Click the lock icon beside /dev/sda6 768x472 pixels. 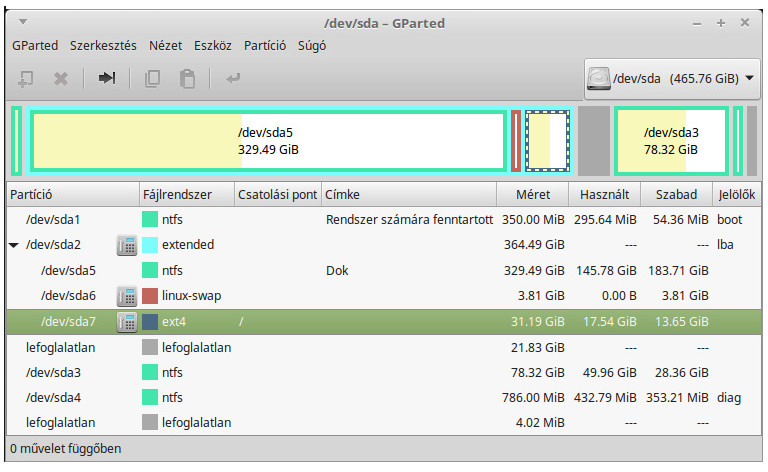pyautogui.click(x=127, y=296)
